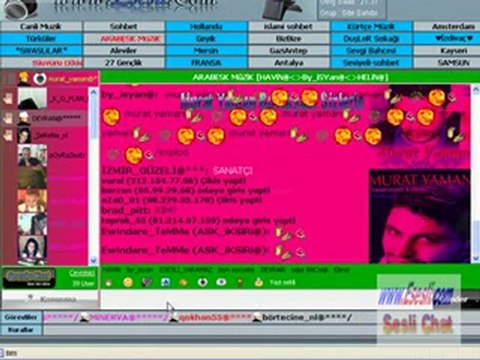Image resolution: width=480 pixels, height=360 pixels.
Task: Open DuşLeR Sokağı room tab
Action: point(371,39)
